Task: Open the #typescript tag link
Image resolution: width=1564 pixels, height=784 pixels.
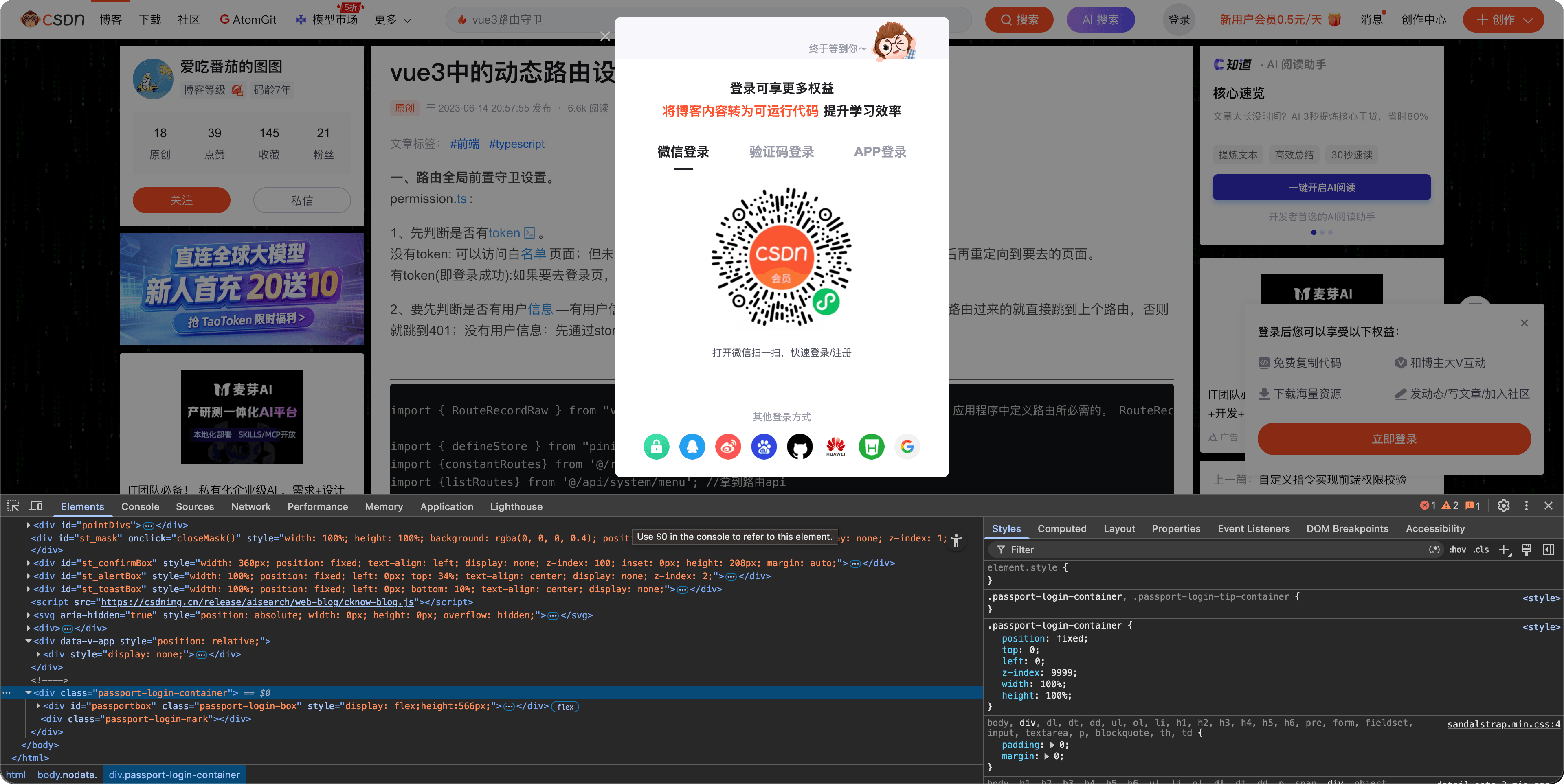Action: pos(517,144)
